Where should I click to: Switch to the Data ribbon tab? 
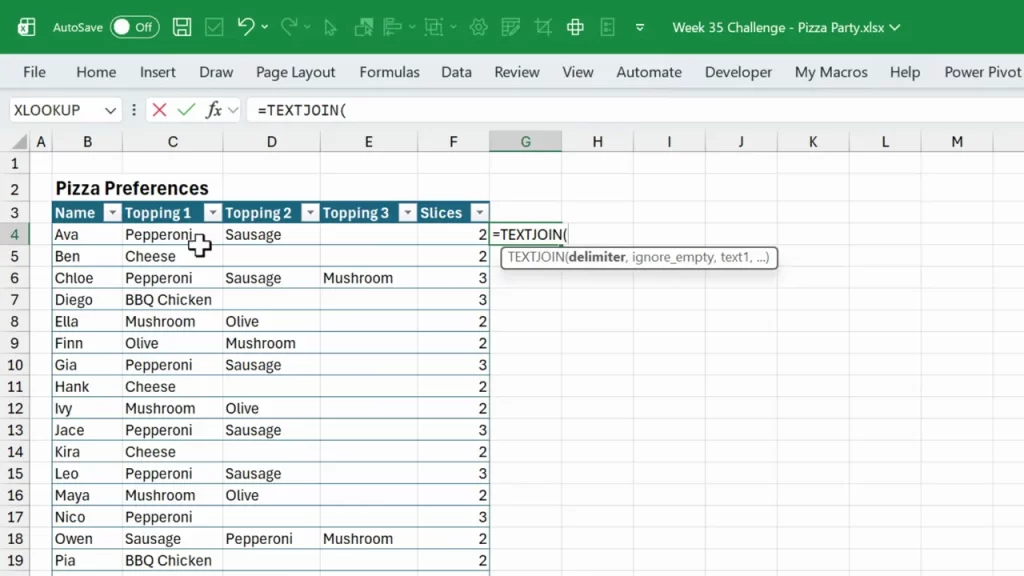click(456, 72)
